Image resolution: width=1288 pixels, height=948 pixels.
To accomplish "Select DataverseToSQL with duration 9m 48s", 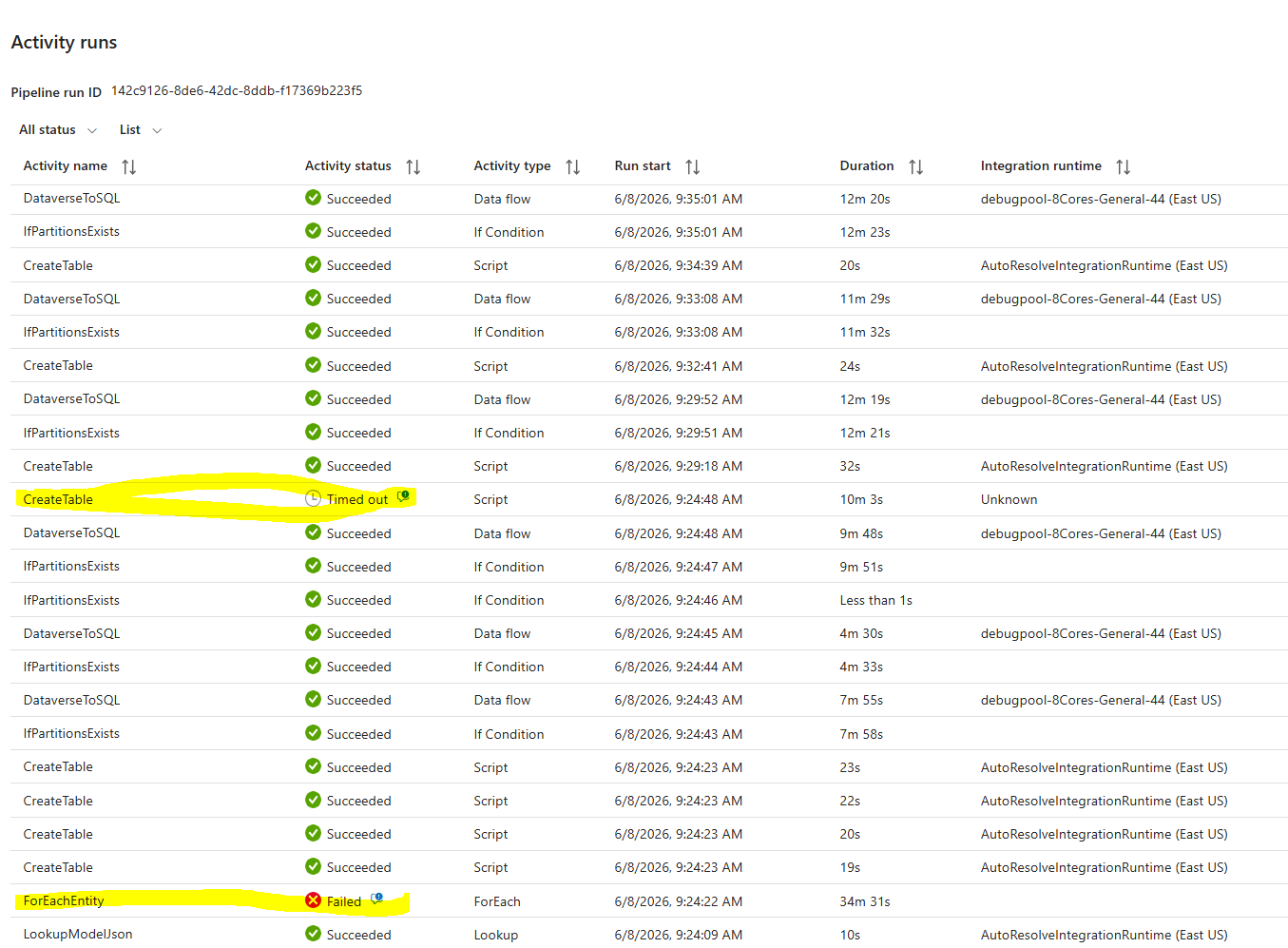I will pyautogui.click(x=72, y=532).
